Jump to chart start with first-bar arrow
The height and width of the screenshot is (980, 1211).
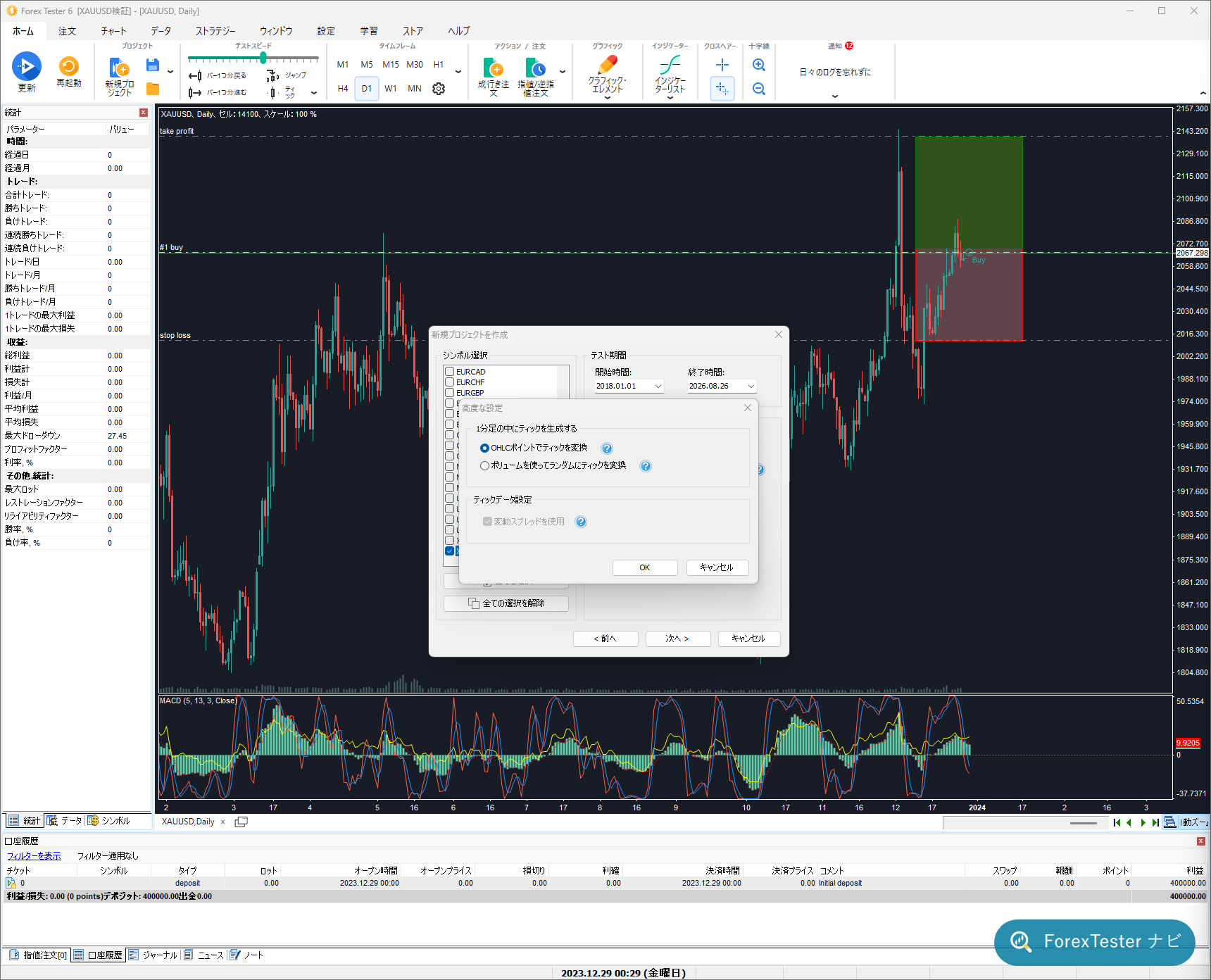point(1117,822)
